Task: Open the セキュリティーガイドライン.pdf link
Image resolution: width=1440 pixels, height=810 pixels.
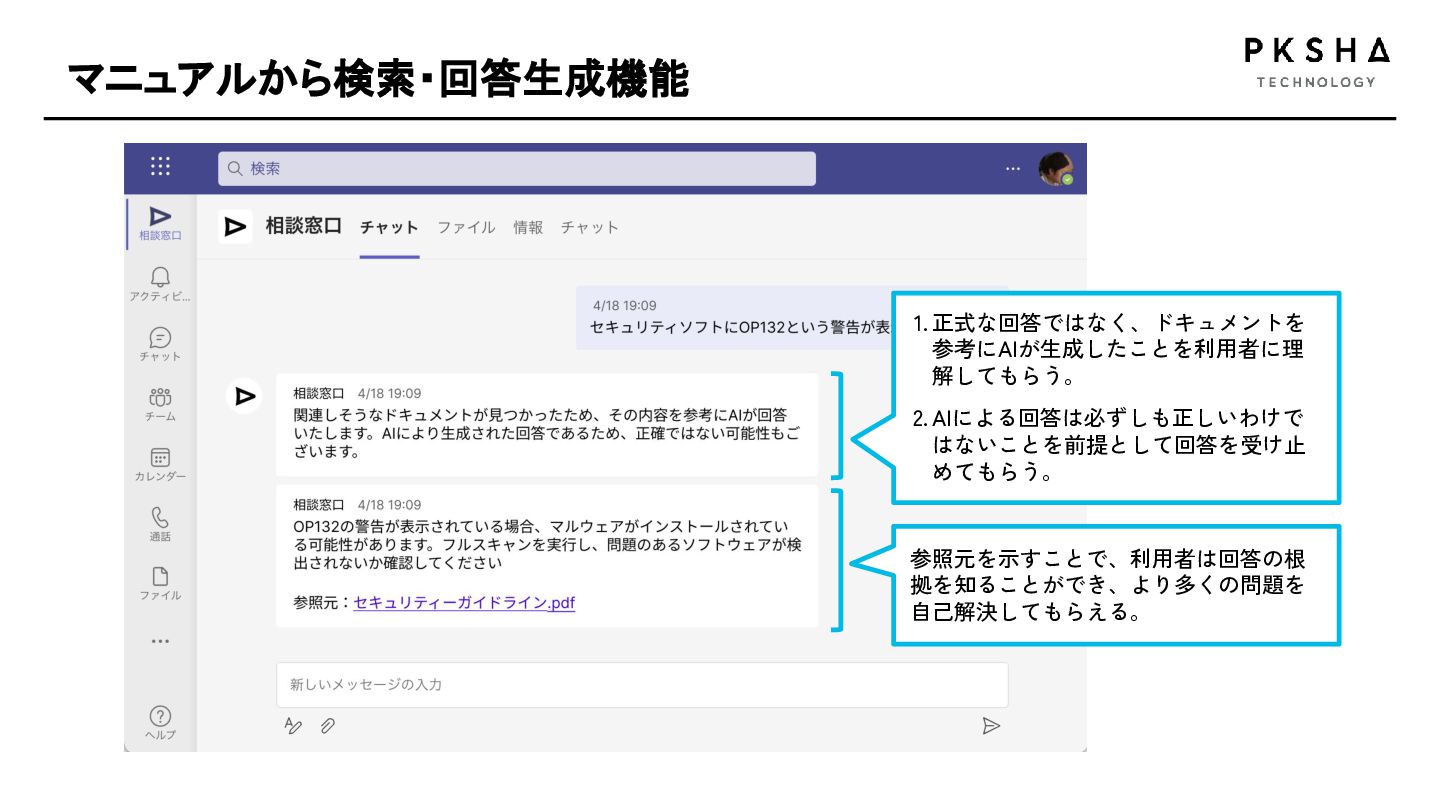Action: 464,603
